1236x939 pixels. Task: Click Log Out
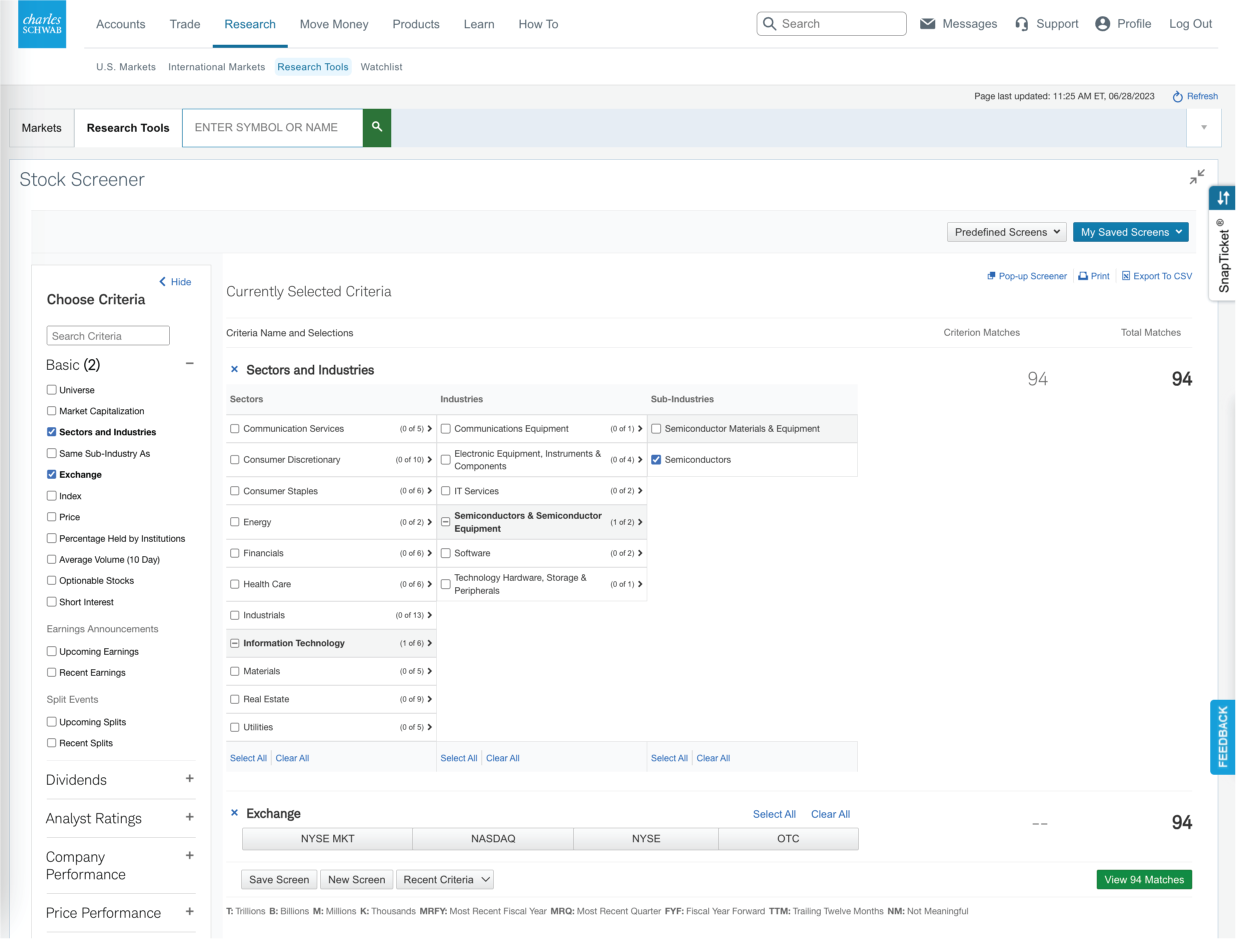pyautogui.click(x=1191, y=24)
